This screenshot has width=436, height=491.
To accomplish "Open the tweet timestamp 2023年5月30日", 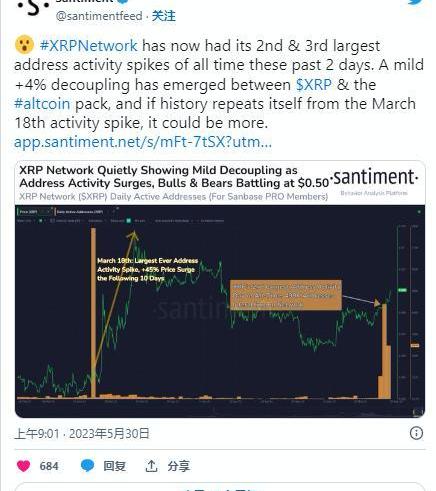I will click(109, 434).
